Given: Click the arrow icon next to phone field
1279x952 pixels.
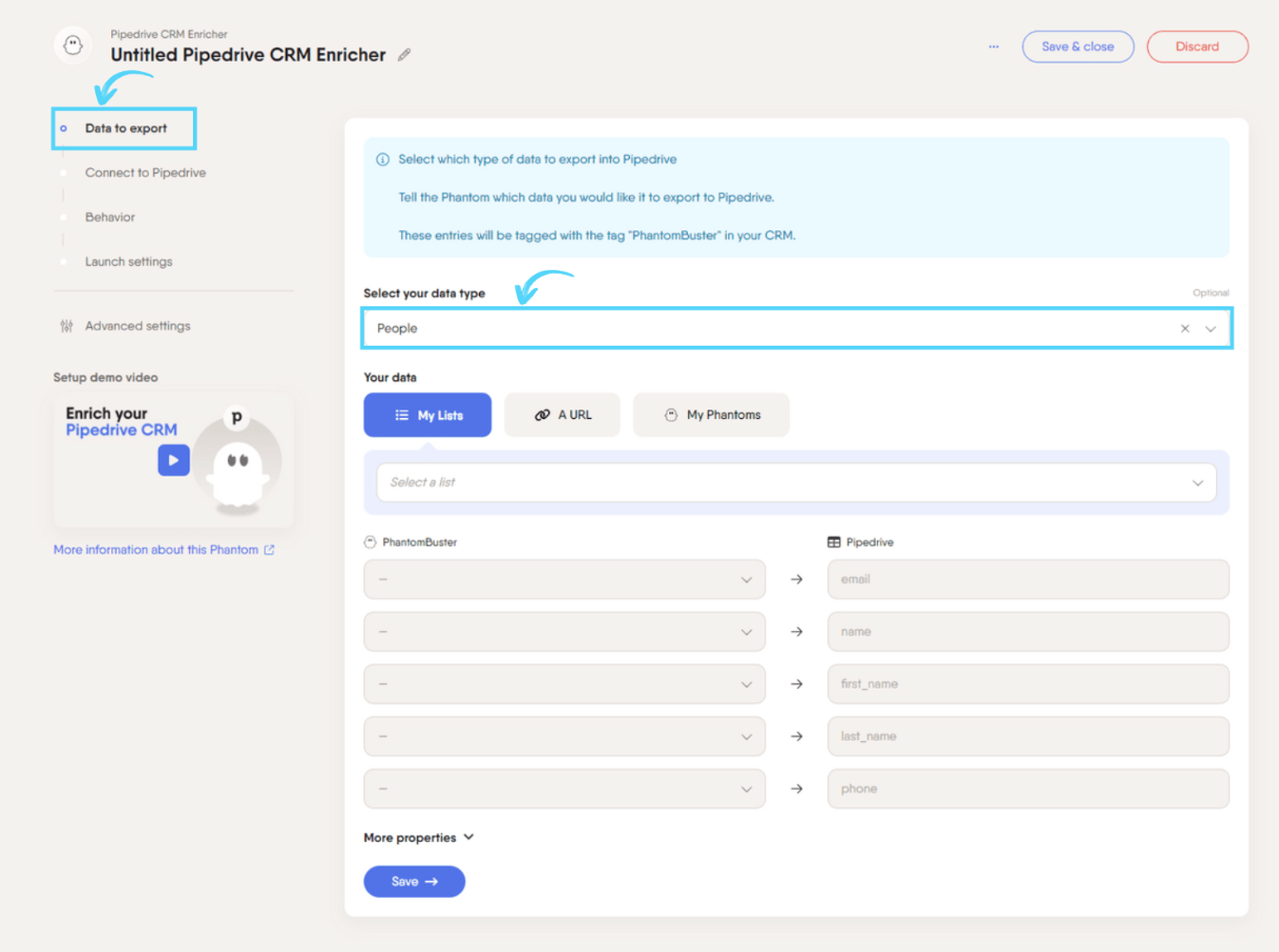Looking at the screenshot, I should point(796,789).
